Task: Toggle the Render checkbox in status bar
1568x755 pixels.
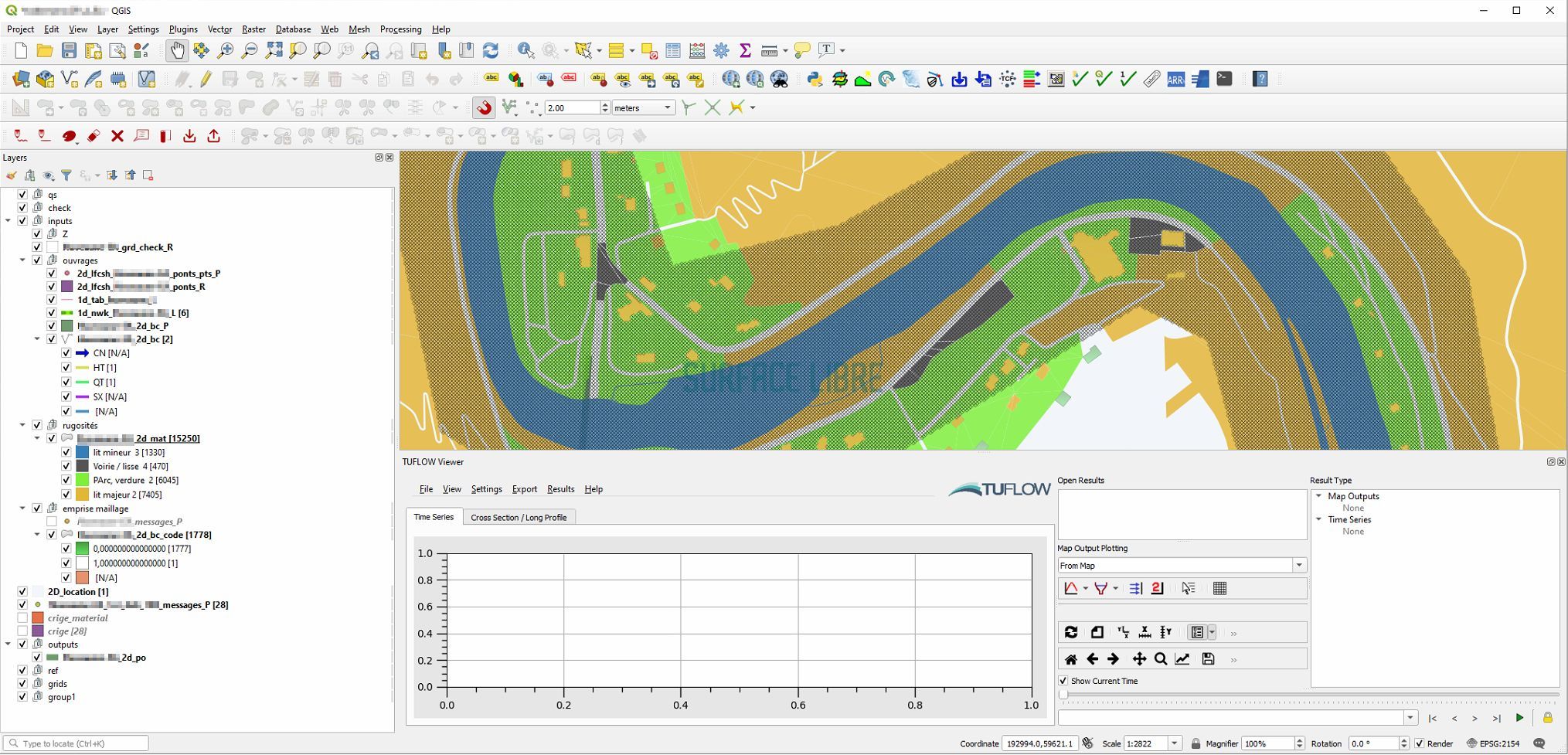Action: pyautogui.click(x=1419, y=743)
